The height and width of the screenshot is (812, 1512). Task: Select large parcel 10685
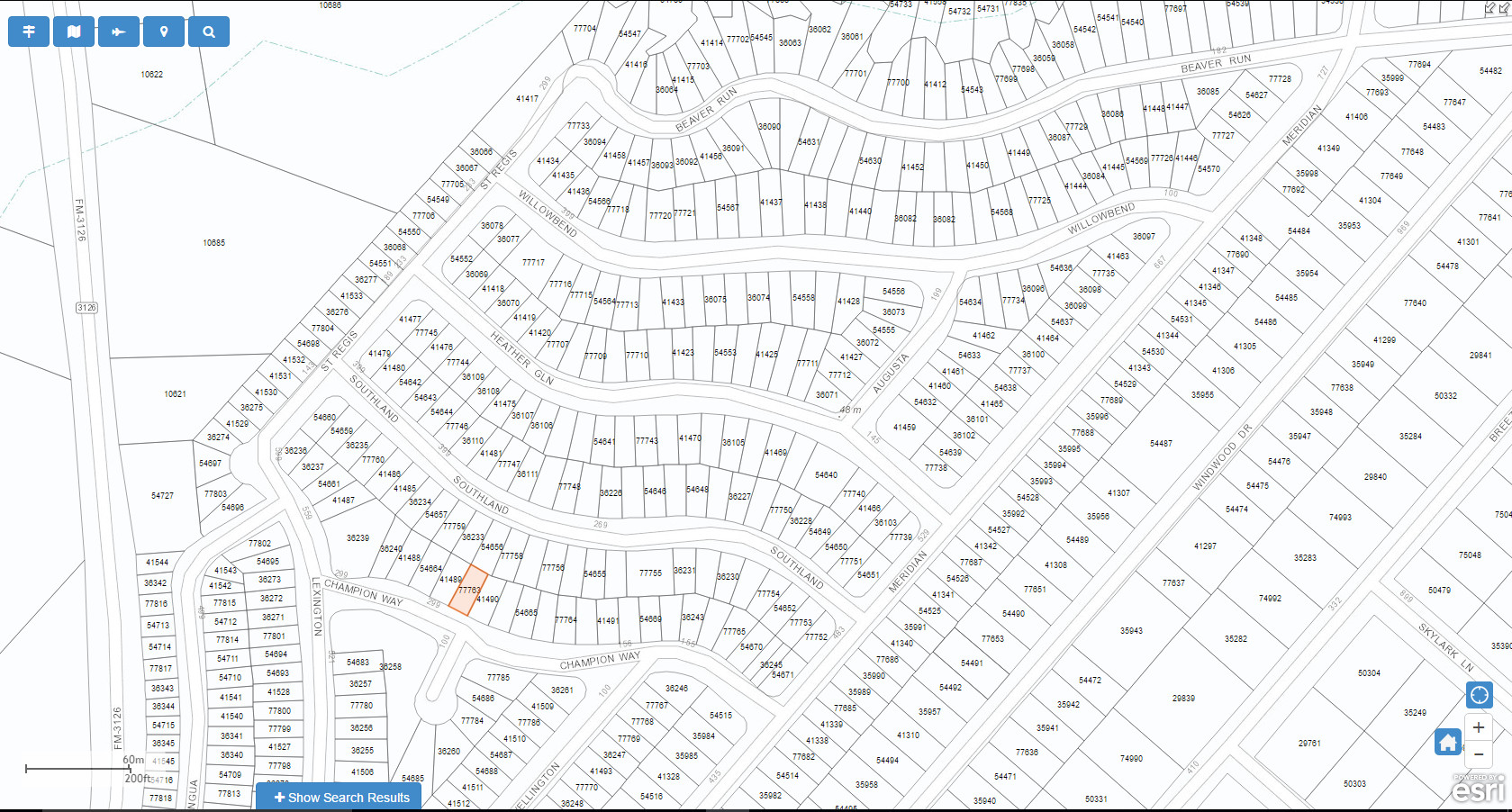pyautogui.click(x=214, y=243)
